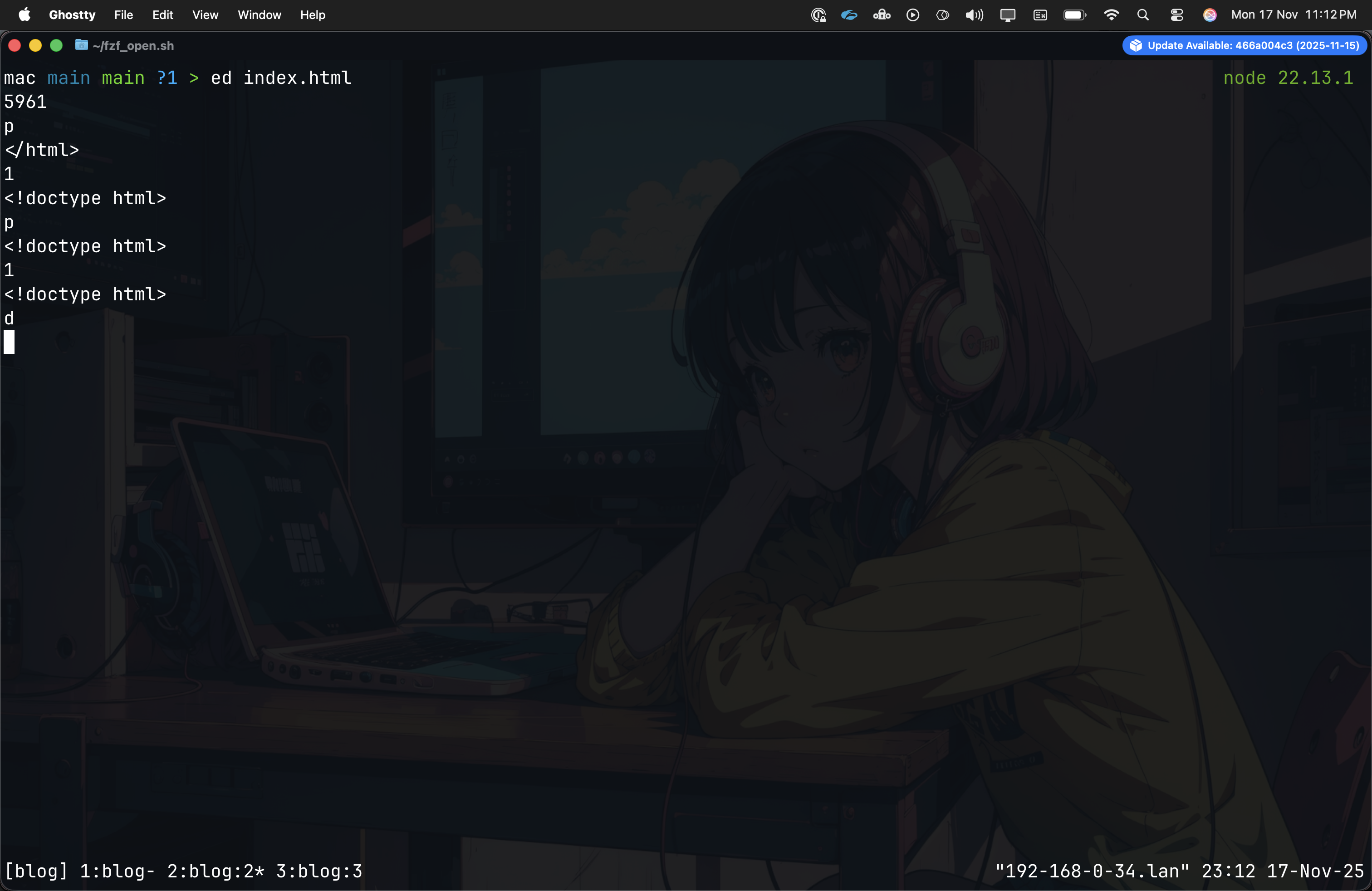Viewport: 1372px width, 891px height.
Task: Open Spotlight search from the menu bar
Action: tap(1143, 15)
